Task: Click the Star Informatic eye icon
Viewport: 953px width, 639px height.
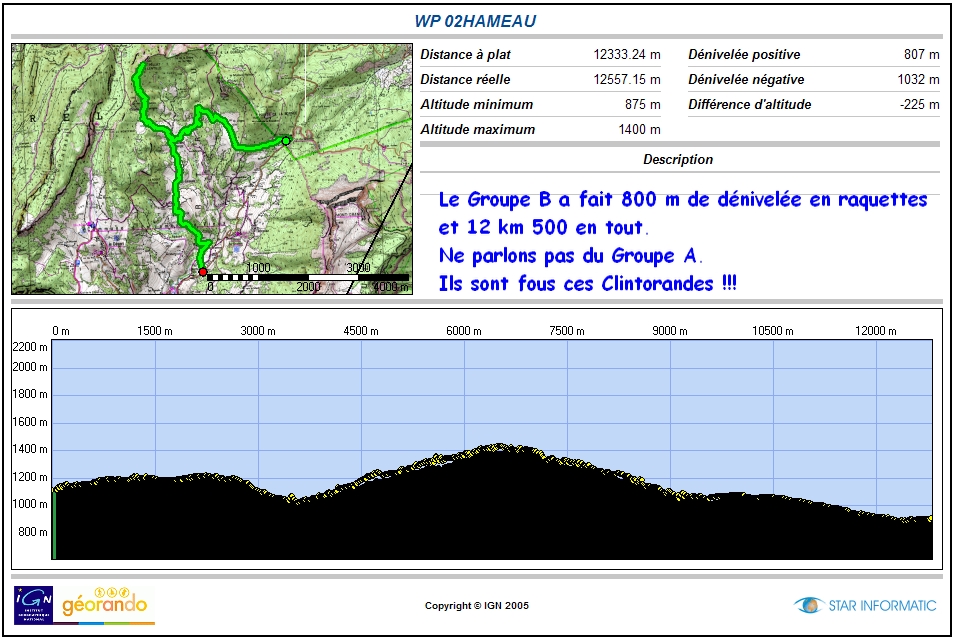Action: point(808,605)
